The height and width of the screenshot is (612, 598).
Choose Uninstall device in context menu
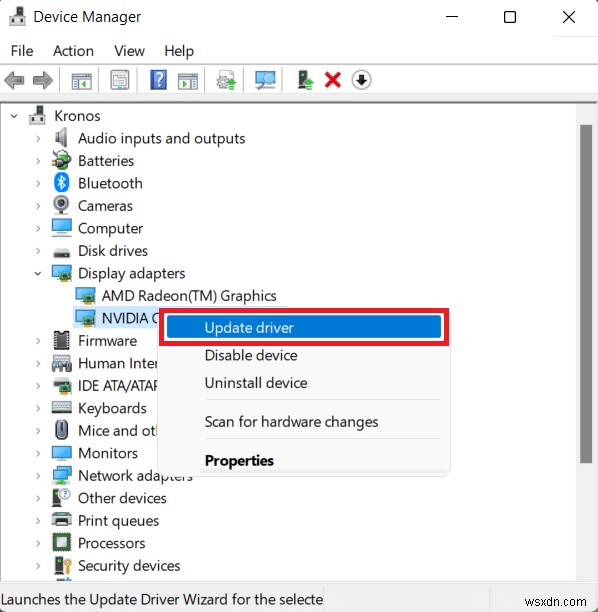click(304, 382)
